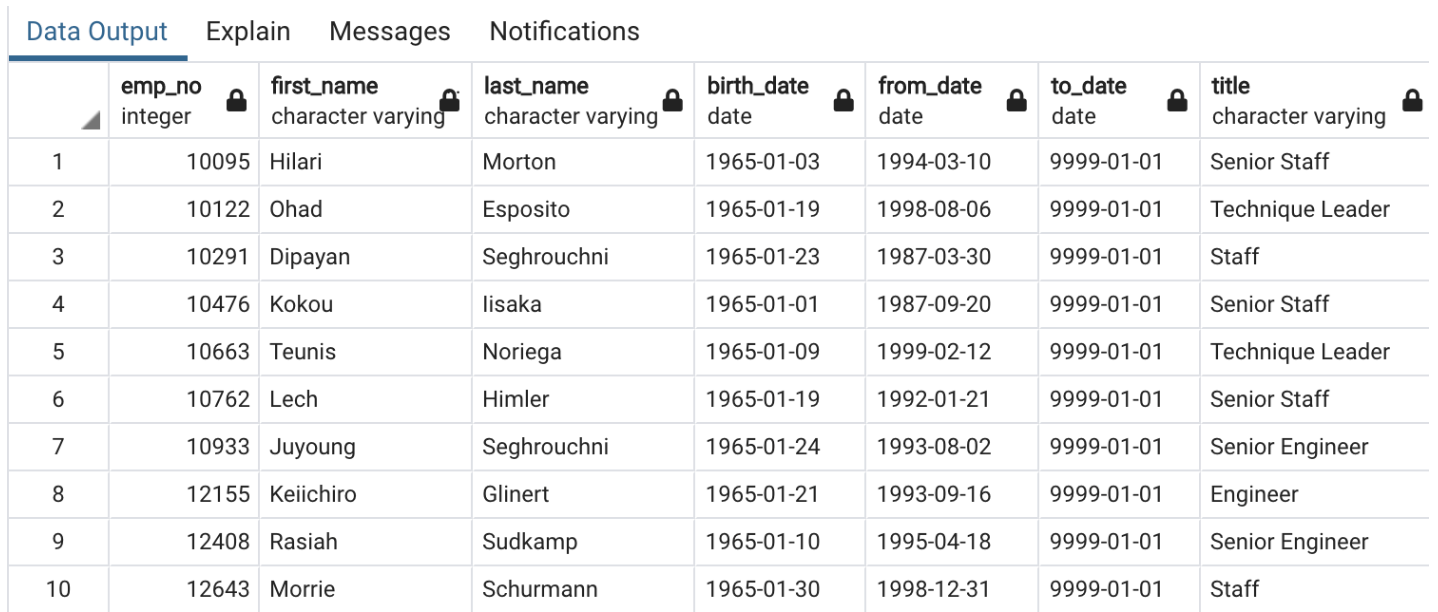Click the lock icon in title column
Viewport: 1438px width, 612px height.
[1412, 100]
